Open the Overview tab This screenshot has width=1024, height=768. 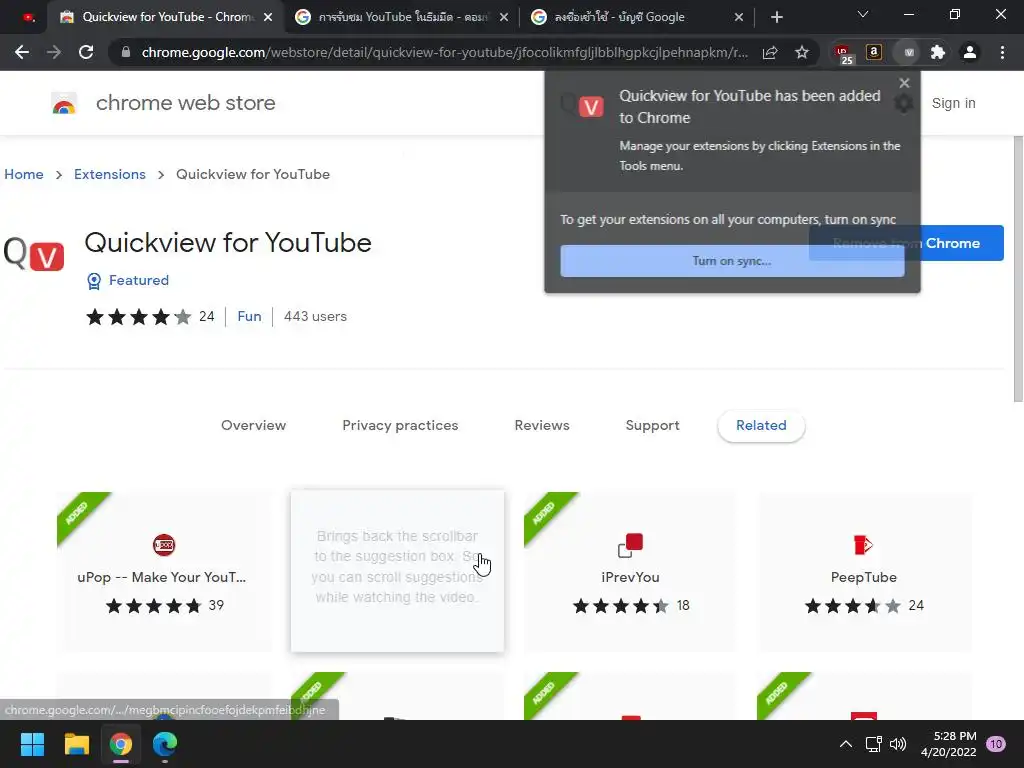(253, 425)
